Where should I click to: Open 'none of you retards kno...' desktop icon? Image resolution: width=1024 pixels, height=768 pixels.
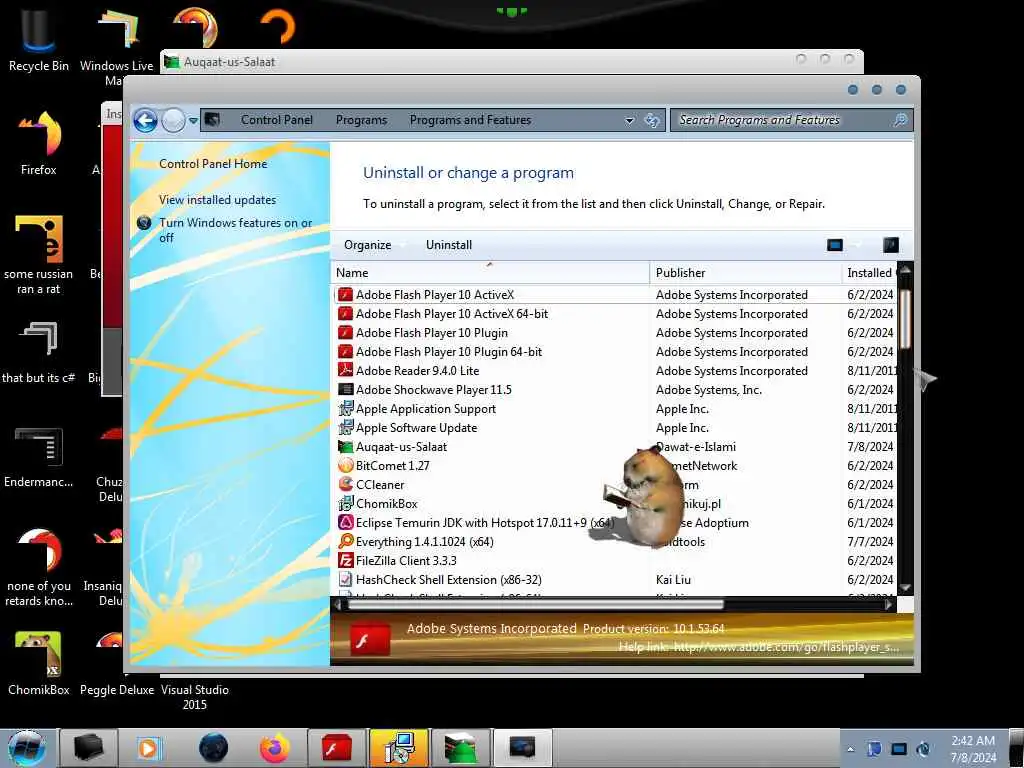tap(39, 567)
